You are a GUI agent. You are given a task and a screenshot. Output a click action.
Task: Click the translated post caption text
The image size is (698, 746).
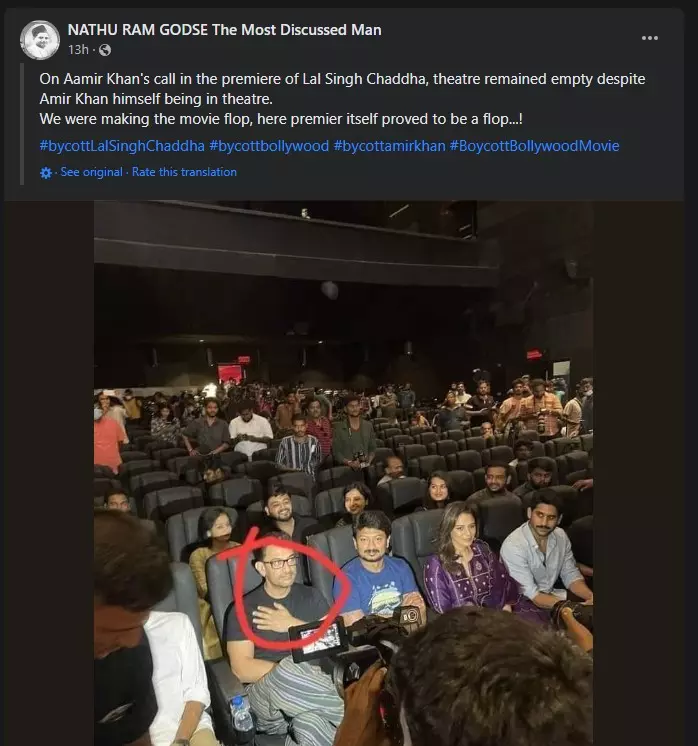tap(343, 98)
